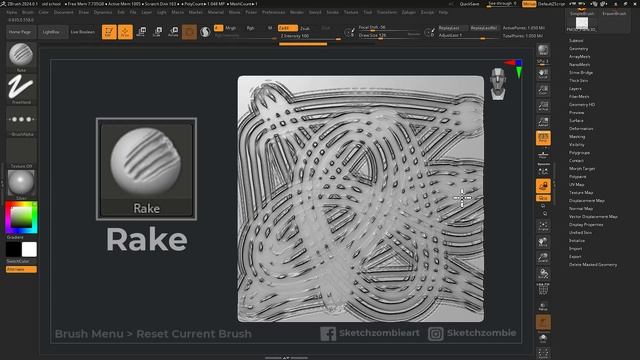The image size is (640, 360).
Task: Click the Z Intensity slider
Action: coord(310,36)
